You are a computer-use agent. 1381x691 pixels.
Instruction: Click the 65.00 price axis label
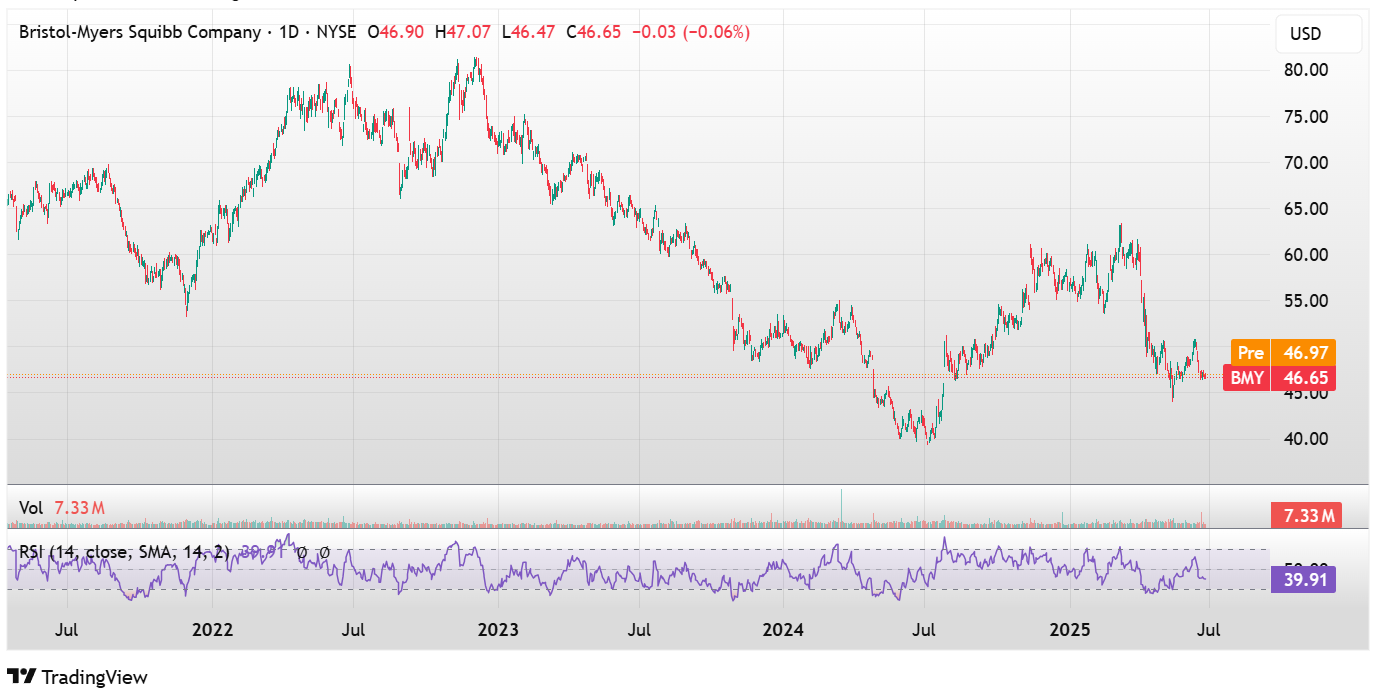point(1306,208)
